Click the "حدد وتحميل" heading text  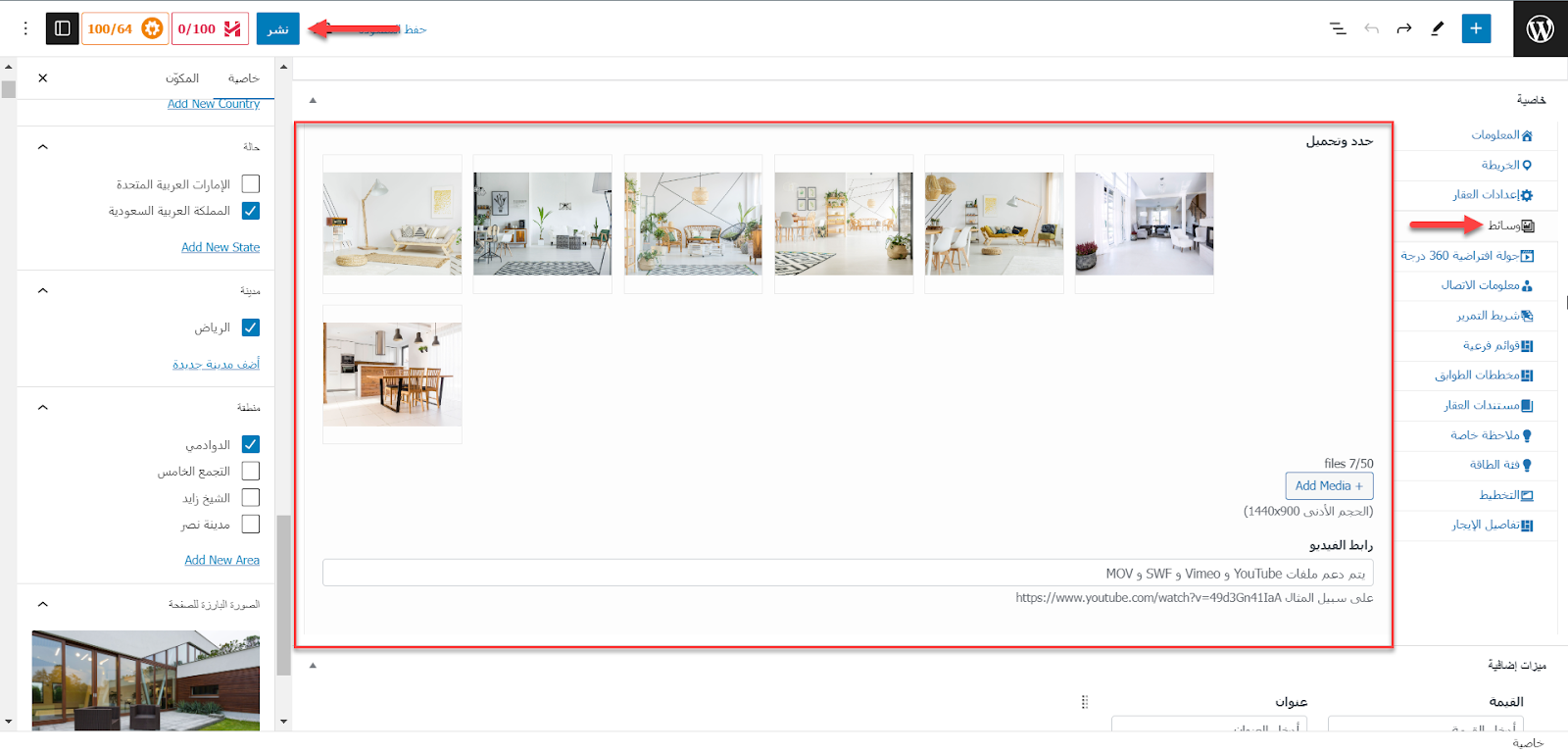[1340, 141]
